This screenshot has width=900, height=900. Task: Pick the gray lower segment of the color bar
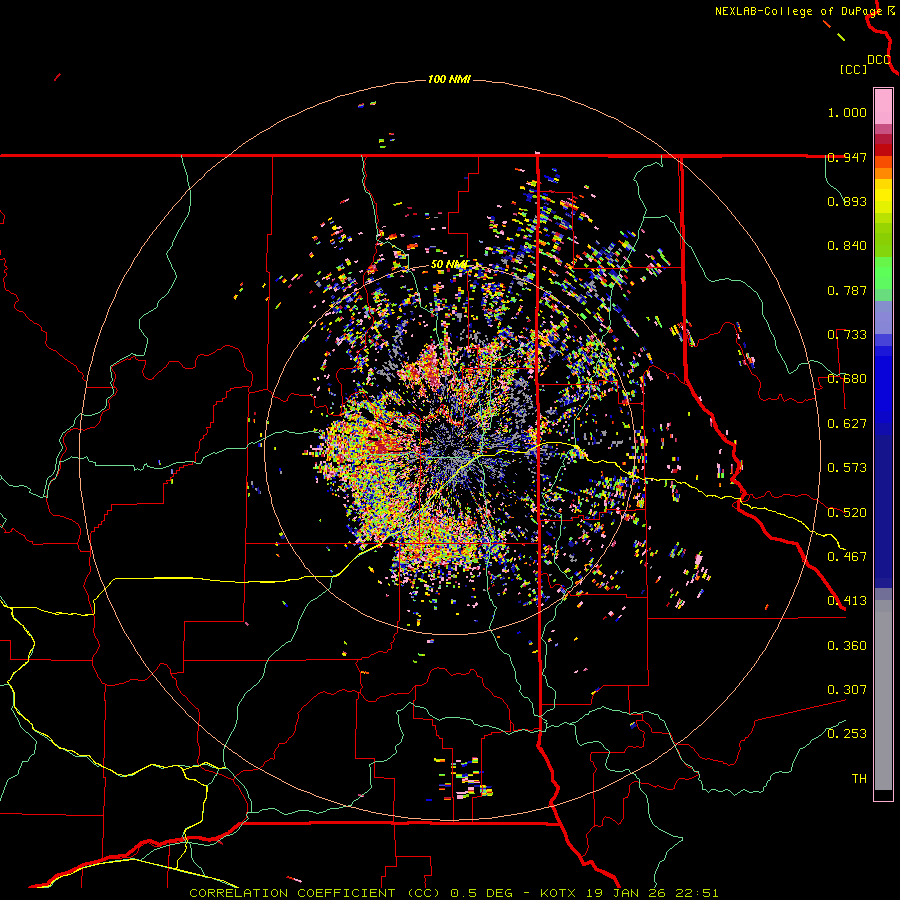coord(883,695)
